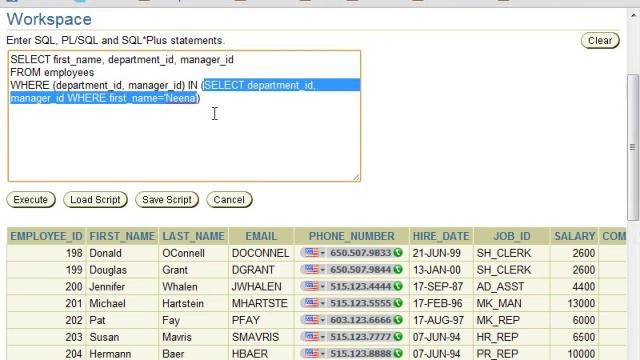The width and height of the screenshot is (640, 360).
Task: Open the country flag dropdown in Donald's row
Action: point(315,253)
